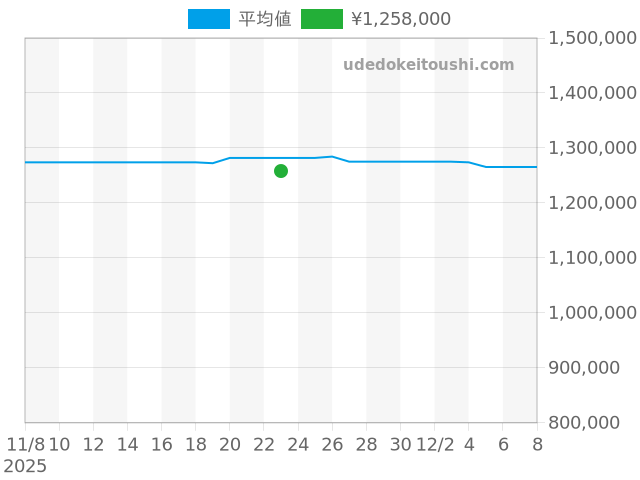Click the green legend color box
Viewport: 640px width, 480px height.
(322, 19)
